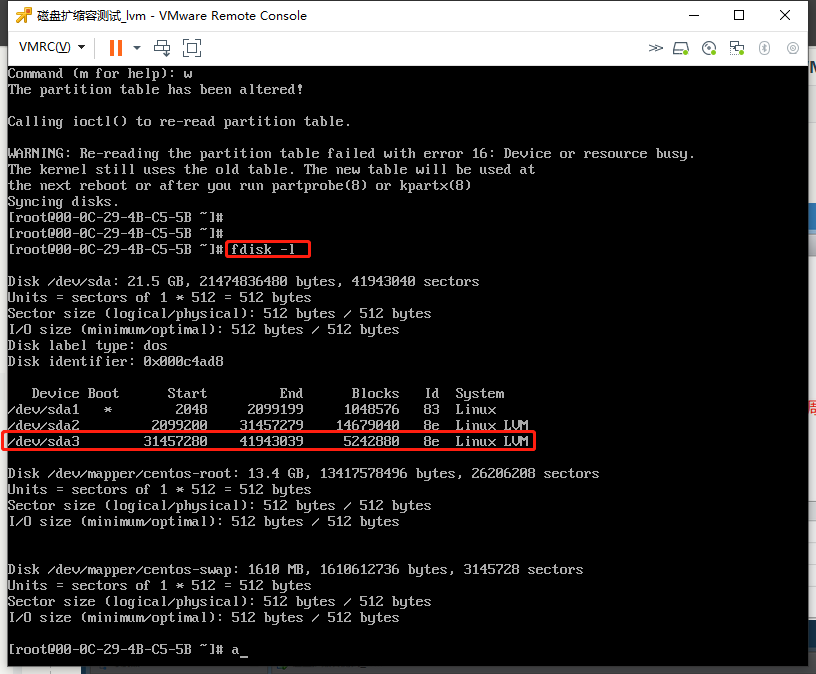Viewport: 816px width, 674px height.
Task: Click the 'the next reboot or after you run partprobe(8)' line
Action: (239, 185)
